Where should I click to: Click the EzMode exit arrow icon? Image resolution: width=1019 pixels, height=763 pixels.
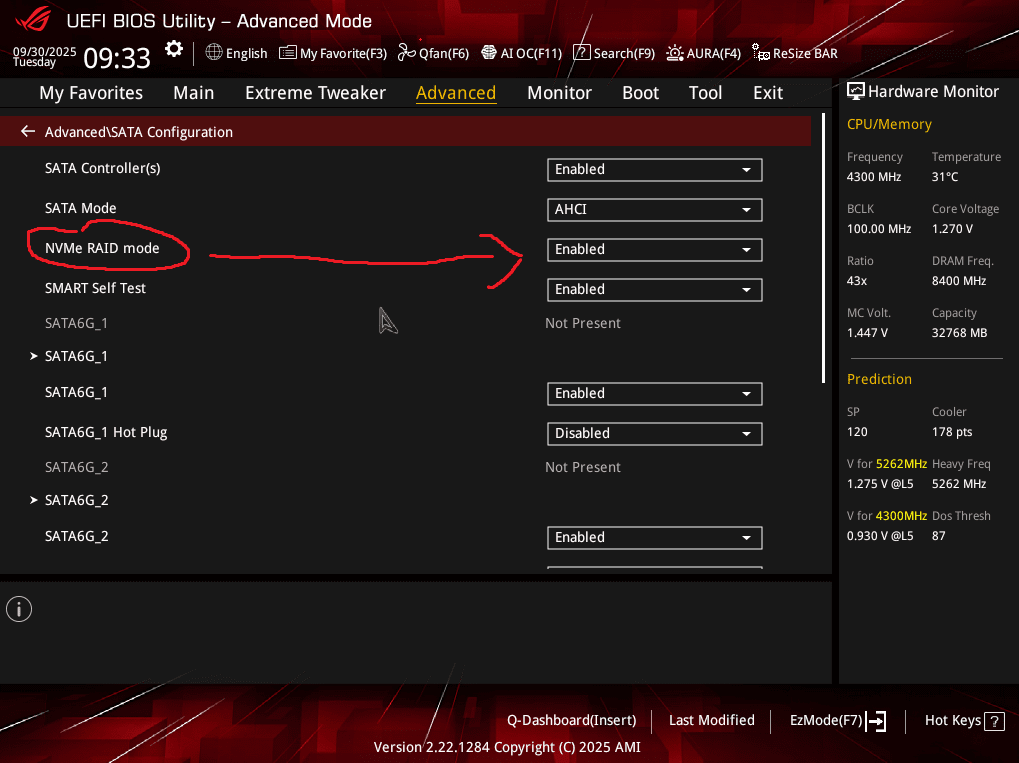[876, 721]
